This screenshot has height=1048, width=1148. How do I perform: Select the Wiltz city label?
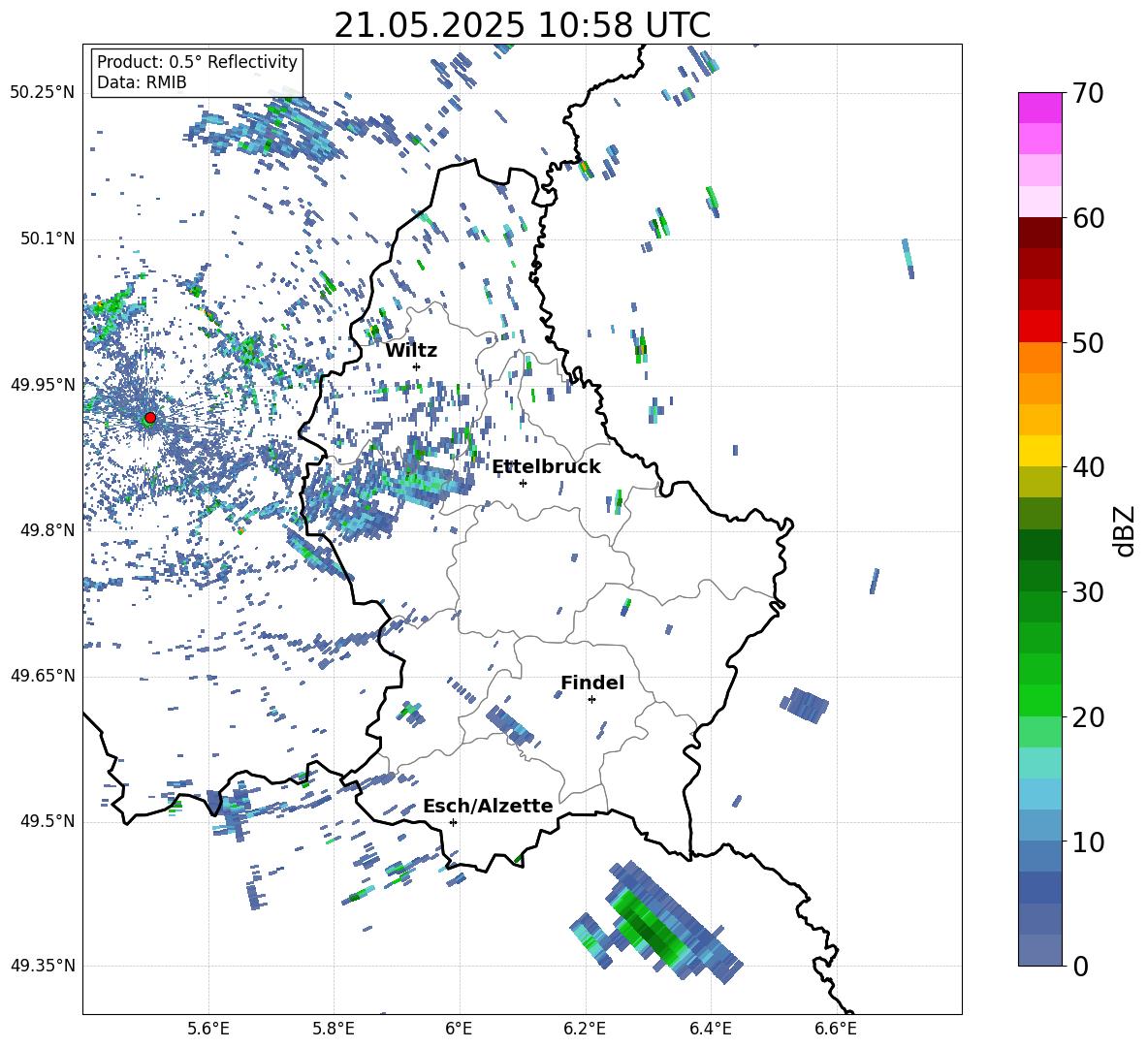point(411,351)
